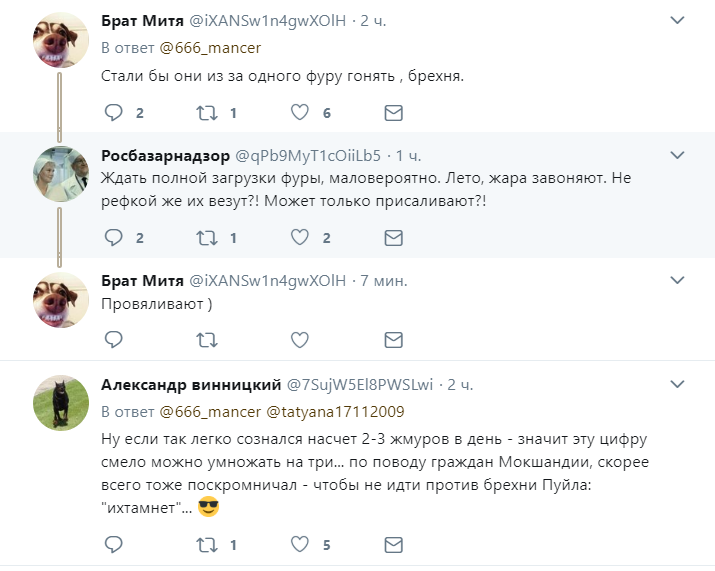Reply to Брат Митя's 'Стали бы они' tweet
715x571 pixels.
coord(114,113)
